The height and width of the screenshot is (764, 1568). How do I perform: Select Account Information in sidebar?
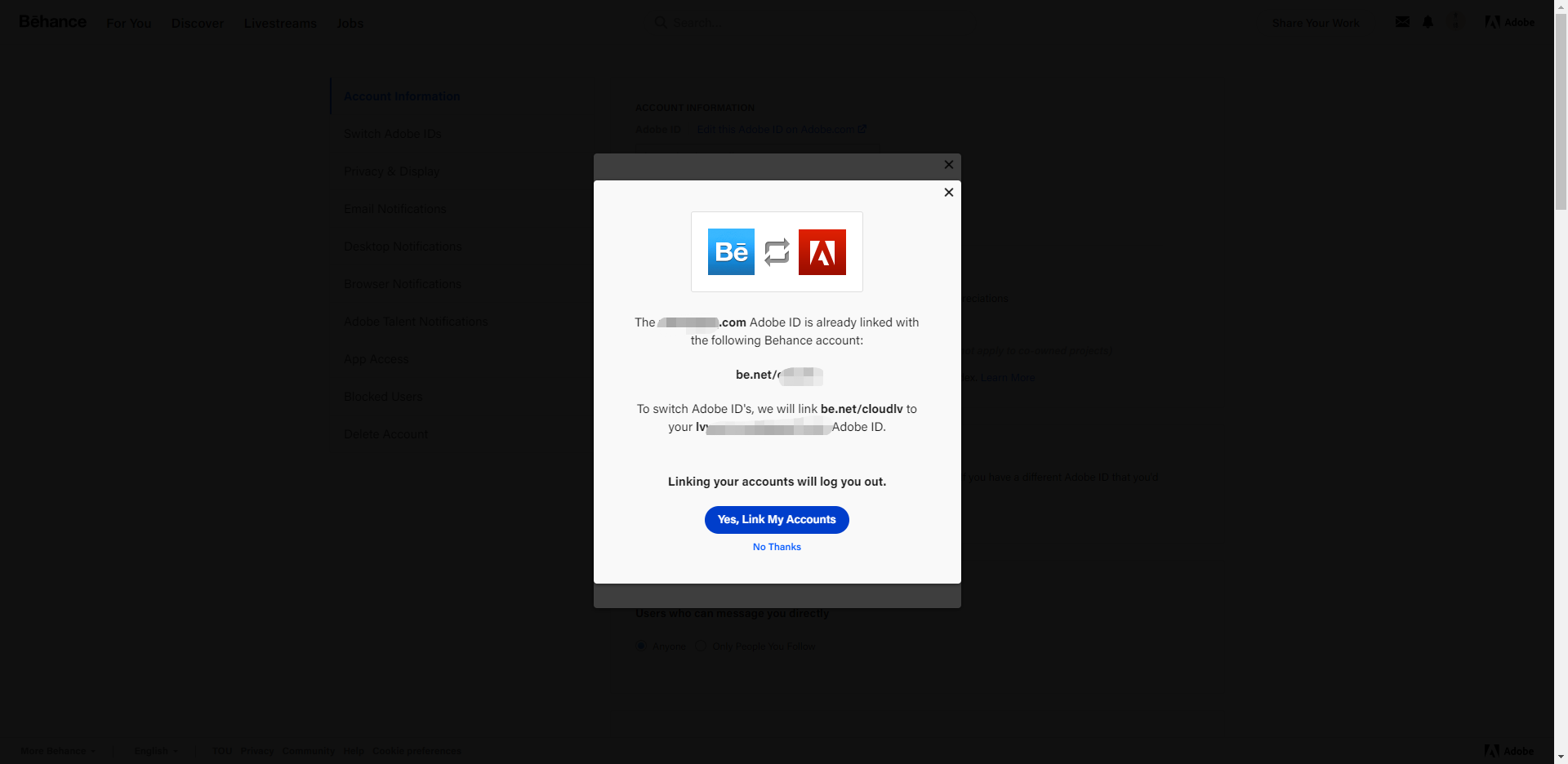pyautogui.click(x=402, y=96)
